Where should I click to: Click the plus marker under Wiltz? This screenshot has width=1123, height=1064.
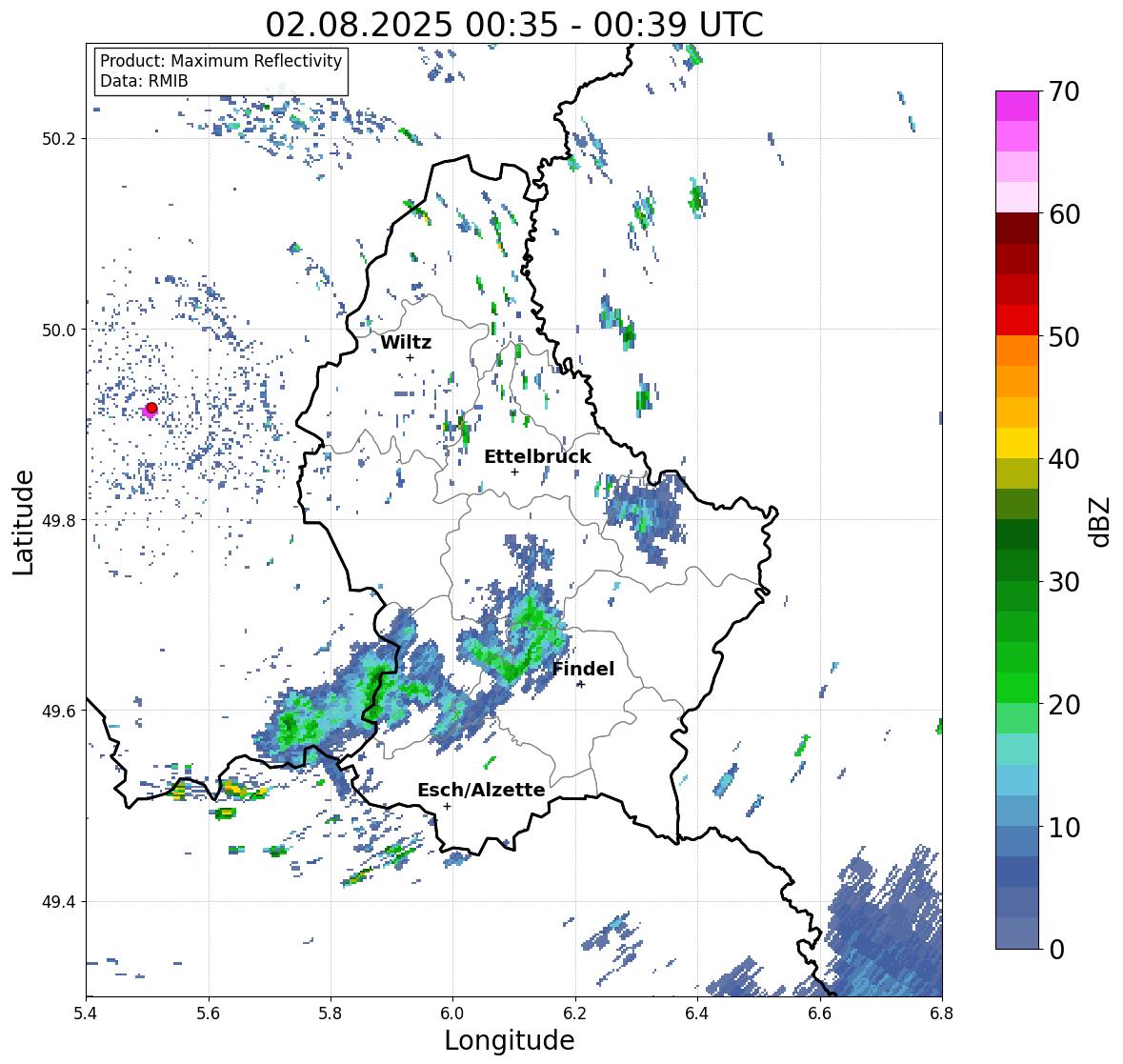coord(410,357)
